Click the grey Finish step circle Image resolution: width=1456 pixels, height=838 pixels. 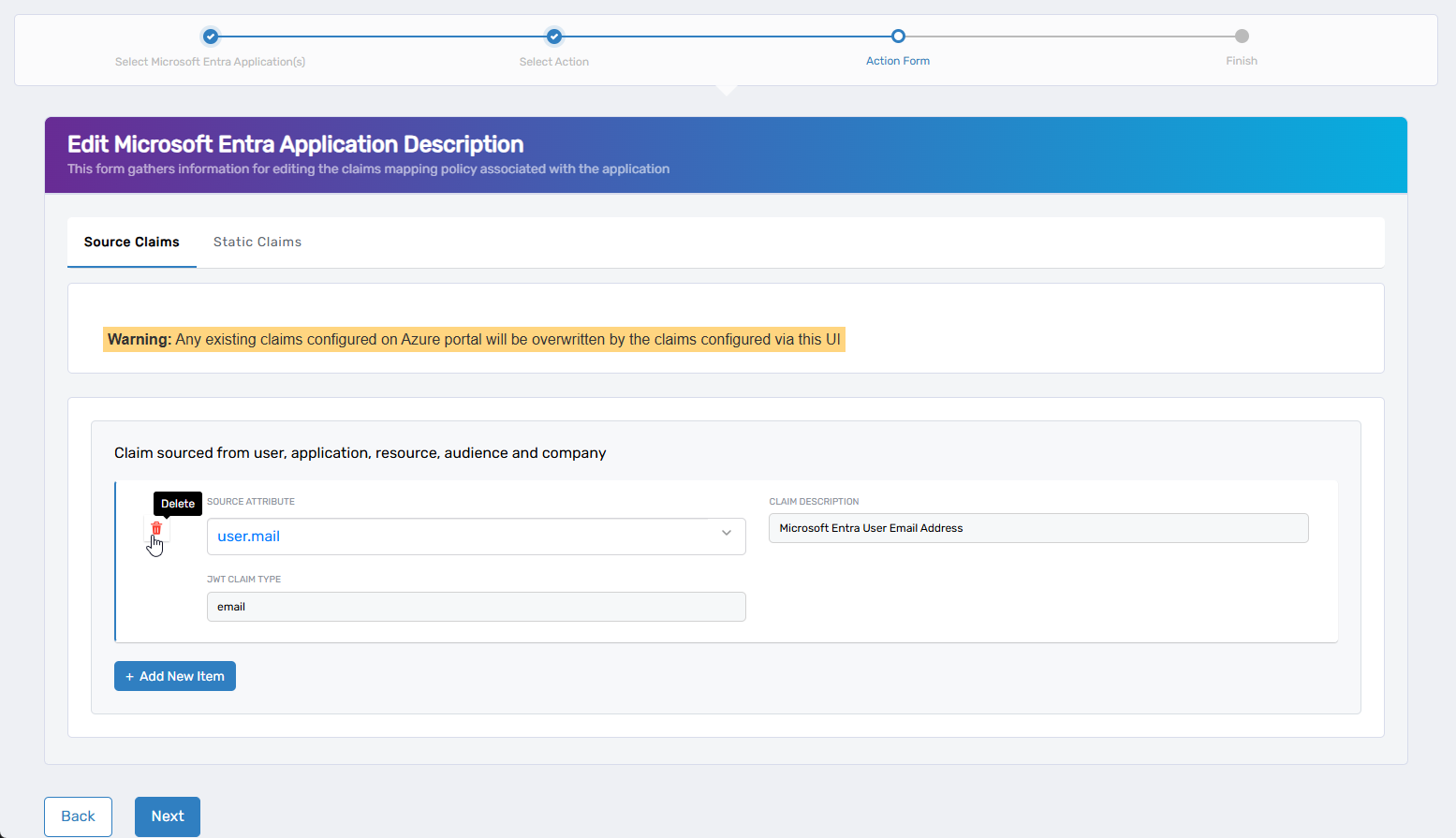[x=1242, y=37]
